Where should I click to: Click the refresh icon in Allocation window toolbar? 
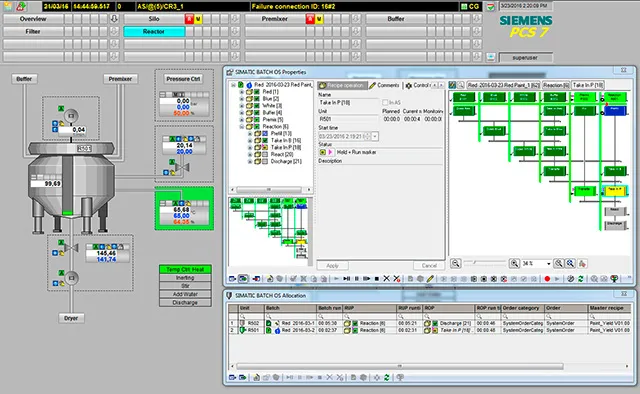click(387, 377)
